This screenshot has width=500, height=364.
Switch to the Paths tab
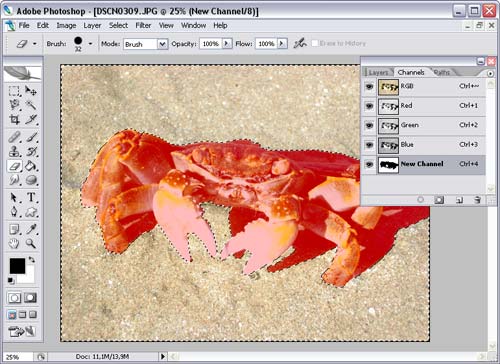tap(442, 72)
